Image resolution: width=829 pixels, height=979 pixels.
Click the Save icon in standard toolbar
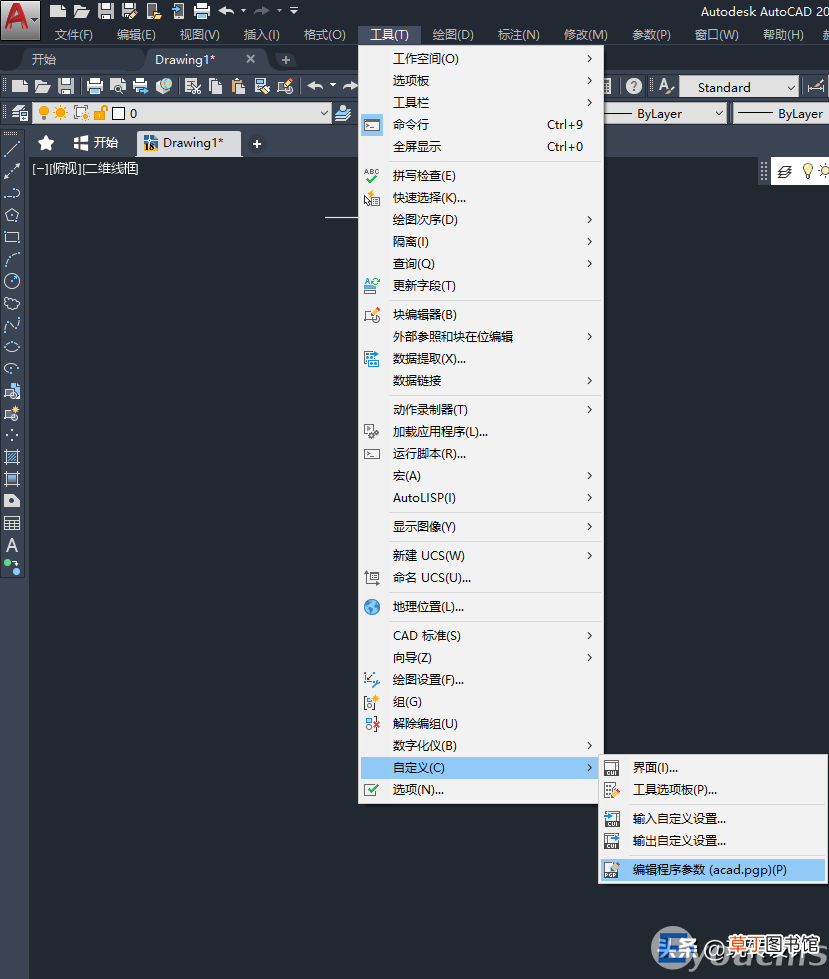(x=66, y=86)
